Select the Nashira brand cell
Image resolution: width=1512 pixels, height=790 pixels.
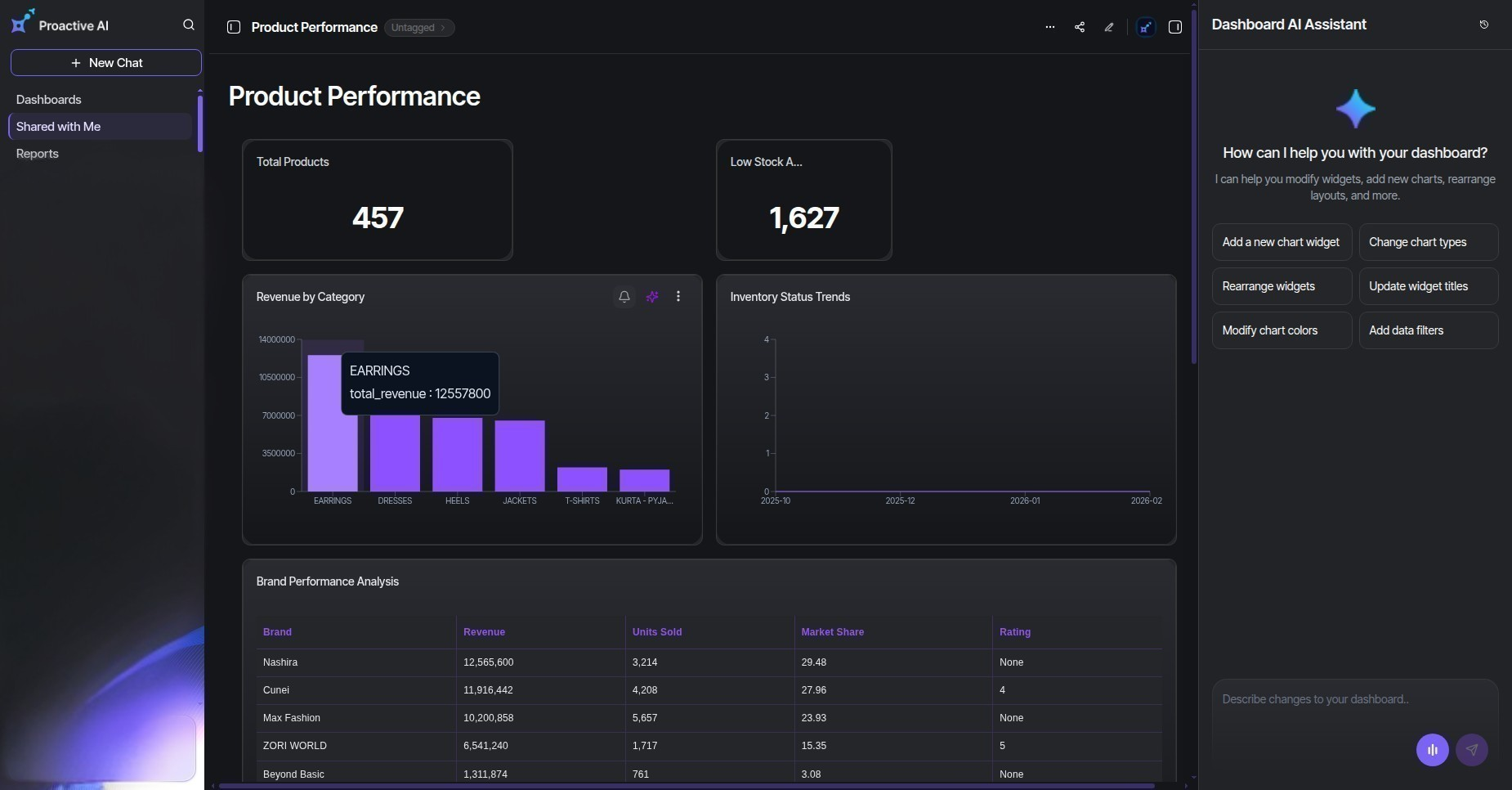[356, 662]
